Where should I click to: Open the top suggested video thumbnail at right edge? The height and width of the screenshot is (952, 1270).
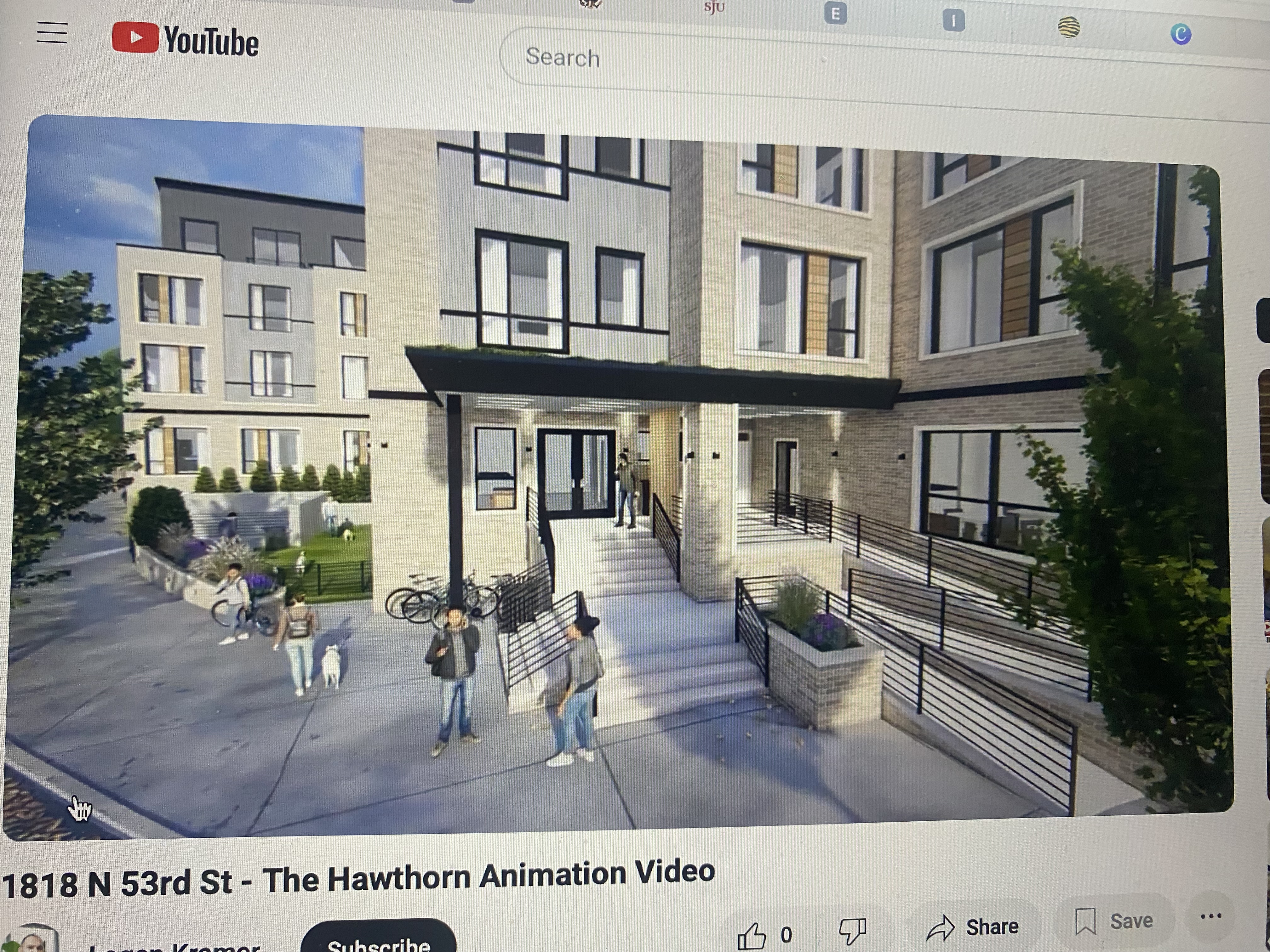pos(1264,320)
